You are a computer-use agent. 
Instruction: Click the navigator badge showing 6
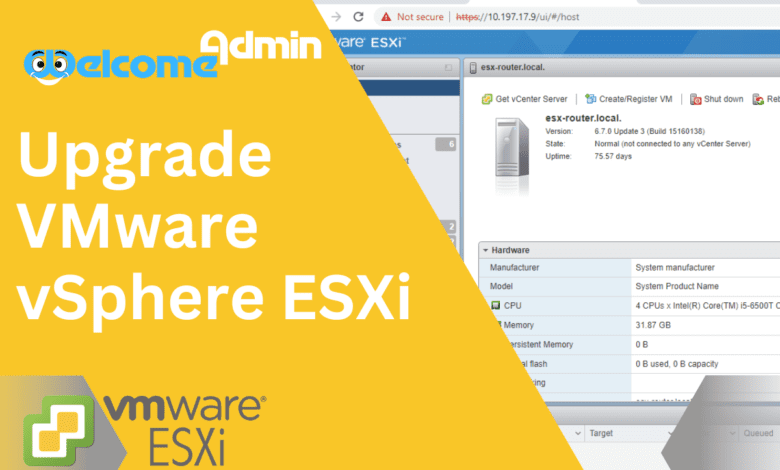pyautogui.click(x=446, y=144)
